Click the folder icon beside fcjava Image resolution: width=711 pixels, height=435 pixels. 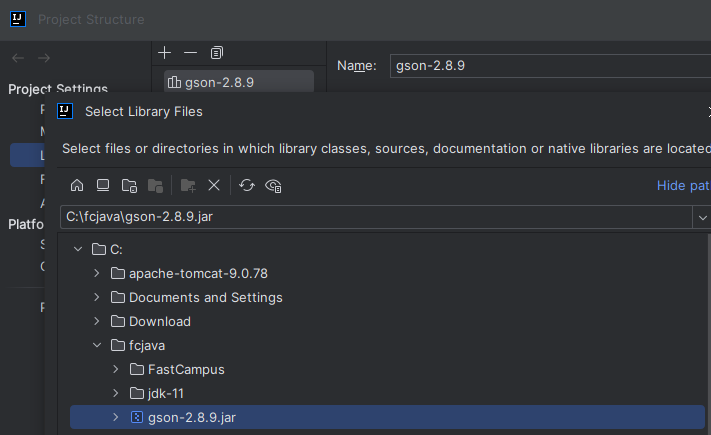coord(118,345)
